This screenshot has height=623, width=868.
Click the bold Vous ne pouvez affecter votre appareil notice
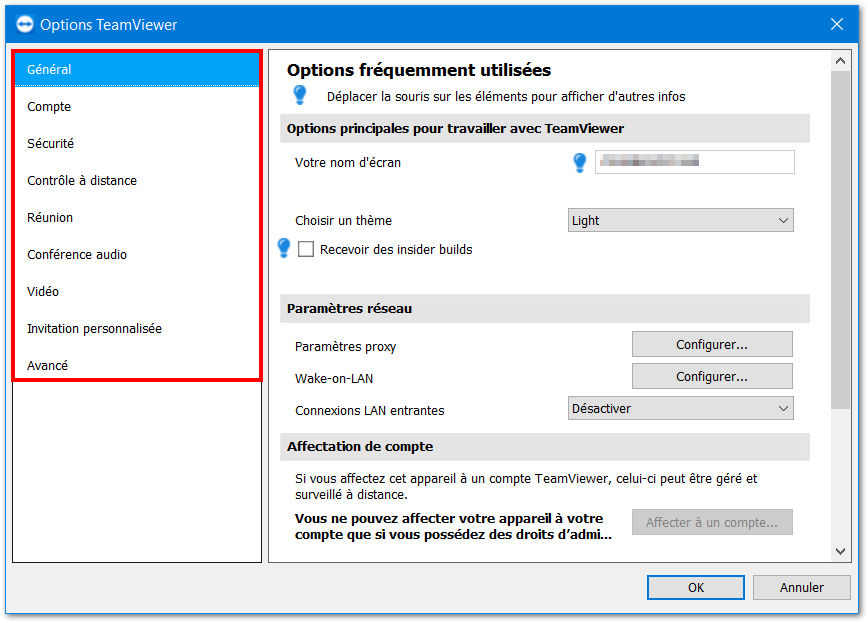[453, 527]
